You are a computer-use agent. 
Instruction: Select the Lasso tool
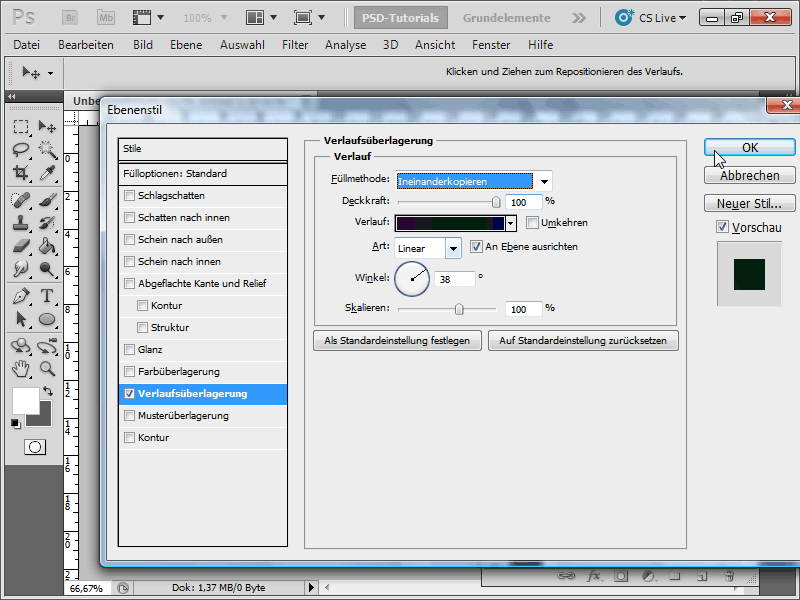(x=21, y=149)
